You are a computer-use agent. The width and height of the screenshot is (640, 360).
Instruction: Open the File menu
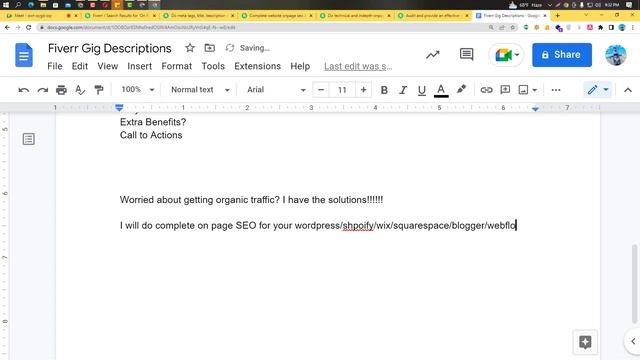[55, 66]
